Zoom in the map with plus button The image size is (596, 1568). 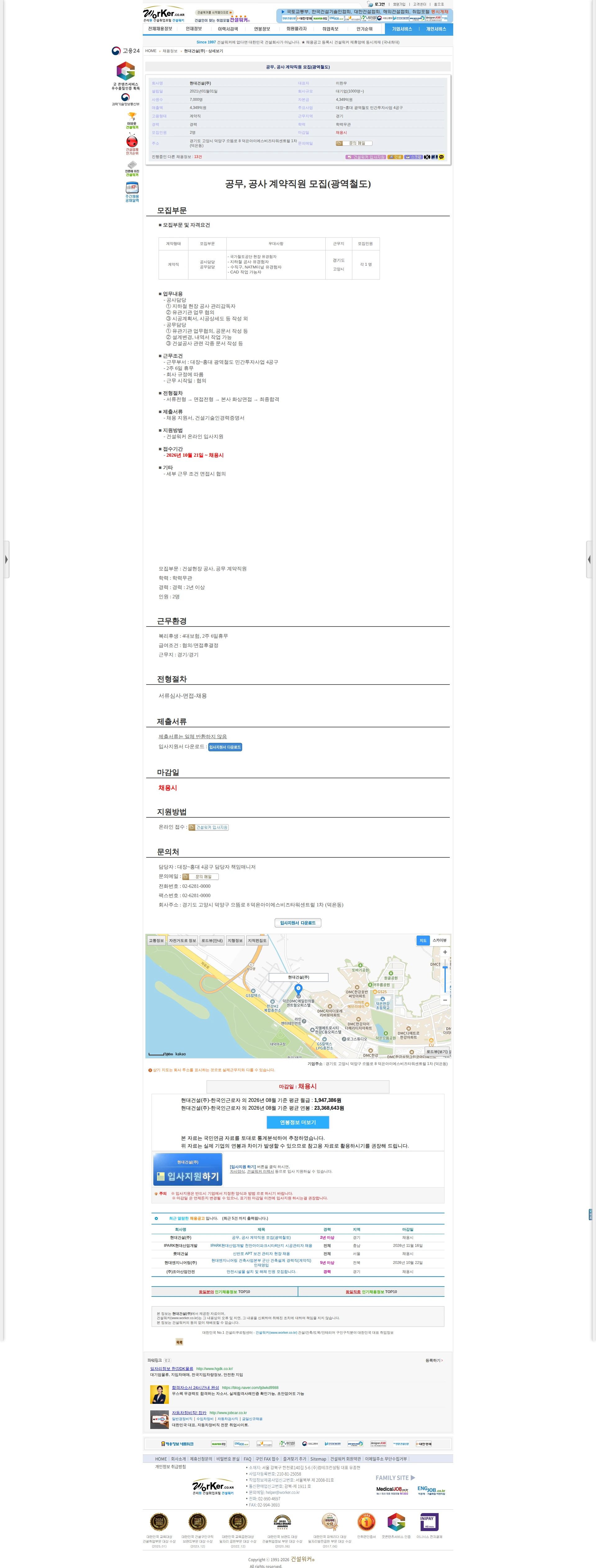[x=445, y=952]
